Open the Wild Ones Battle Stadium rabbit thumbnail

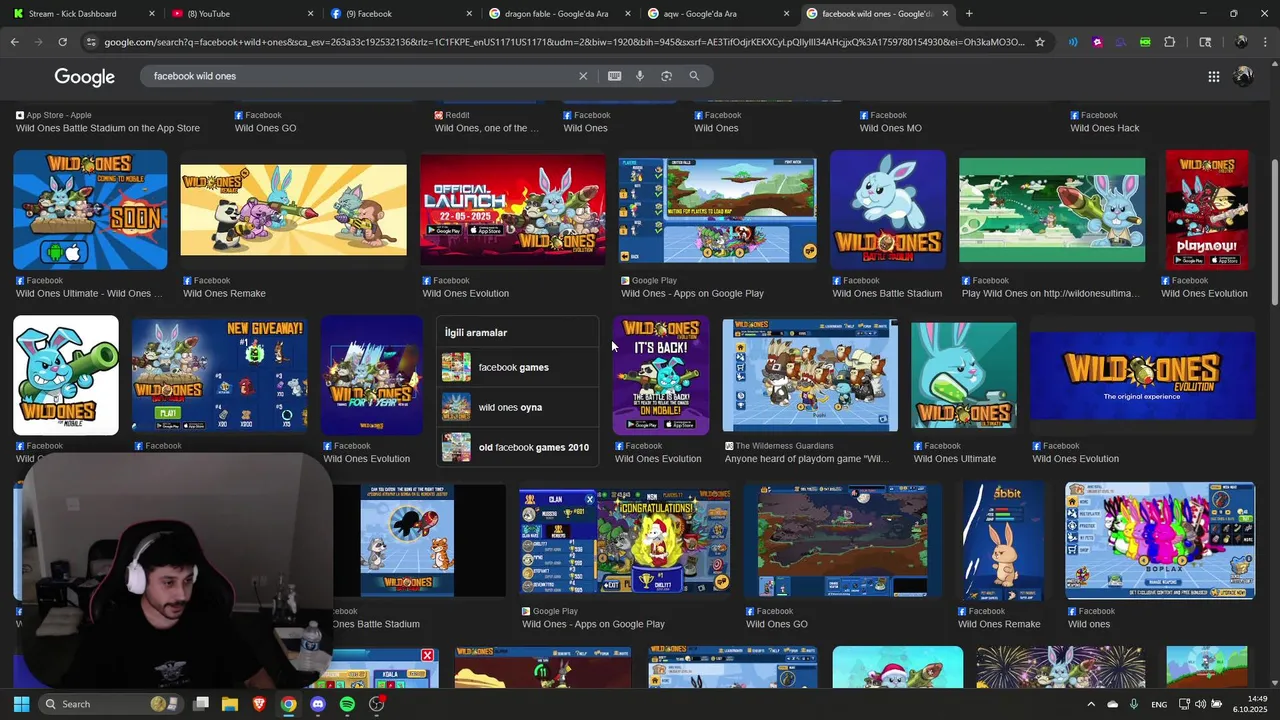(x=888, y=210)
